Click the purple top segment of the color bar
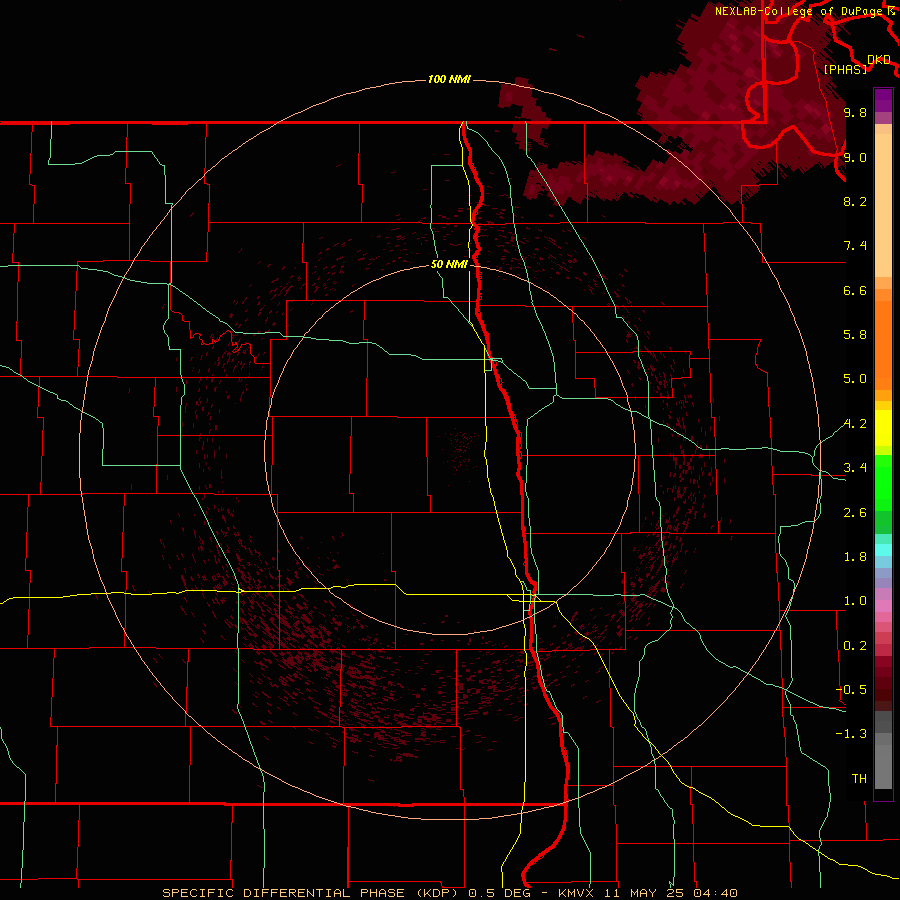This screenshot has width=900, height=900. (x=883, y=100)
